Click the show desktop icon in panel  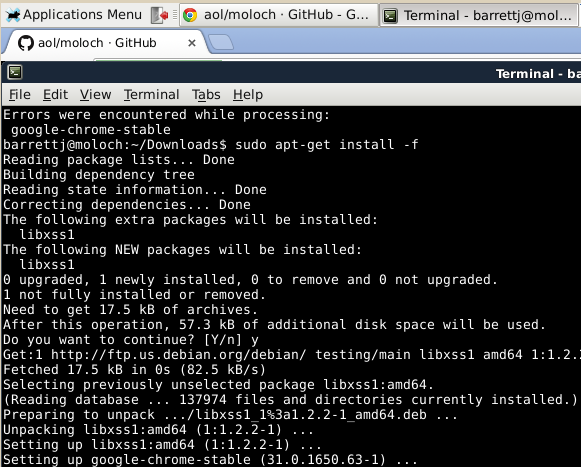coord(160,15)
